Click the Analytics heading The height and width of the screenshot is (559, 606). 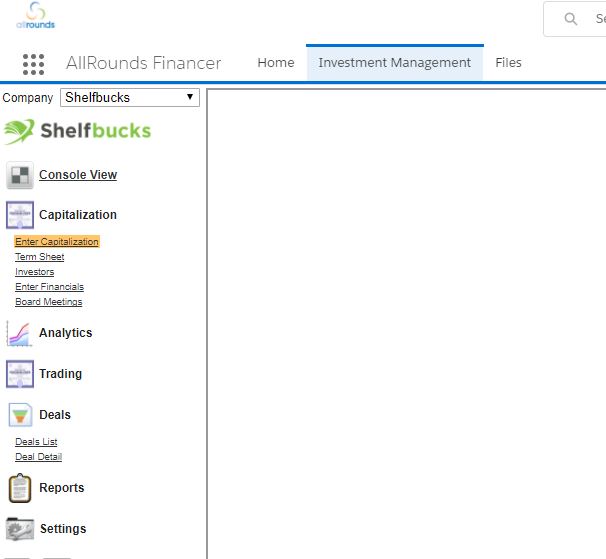pyautogui.click(x=66, y=333)
